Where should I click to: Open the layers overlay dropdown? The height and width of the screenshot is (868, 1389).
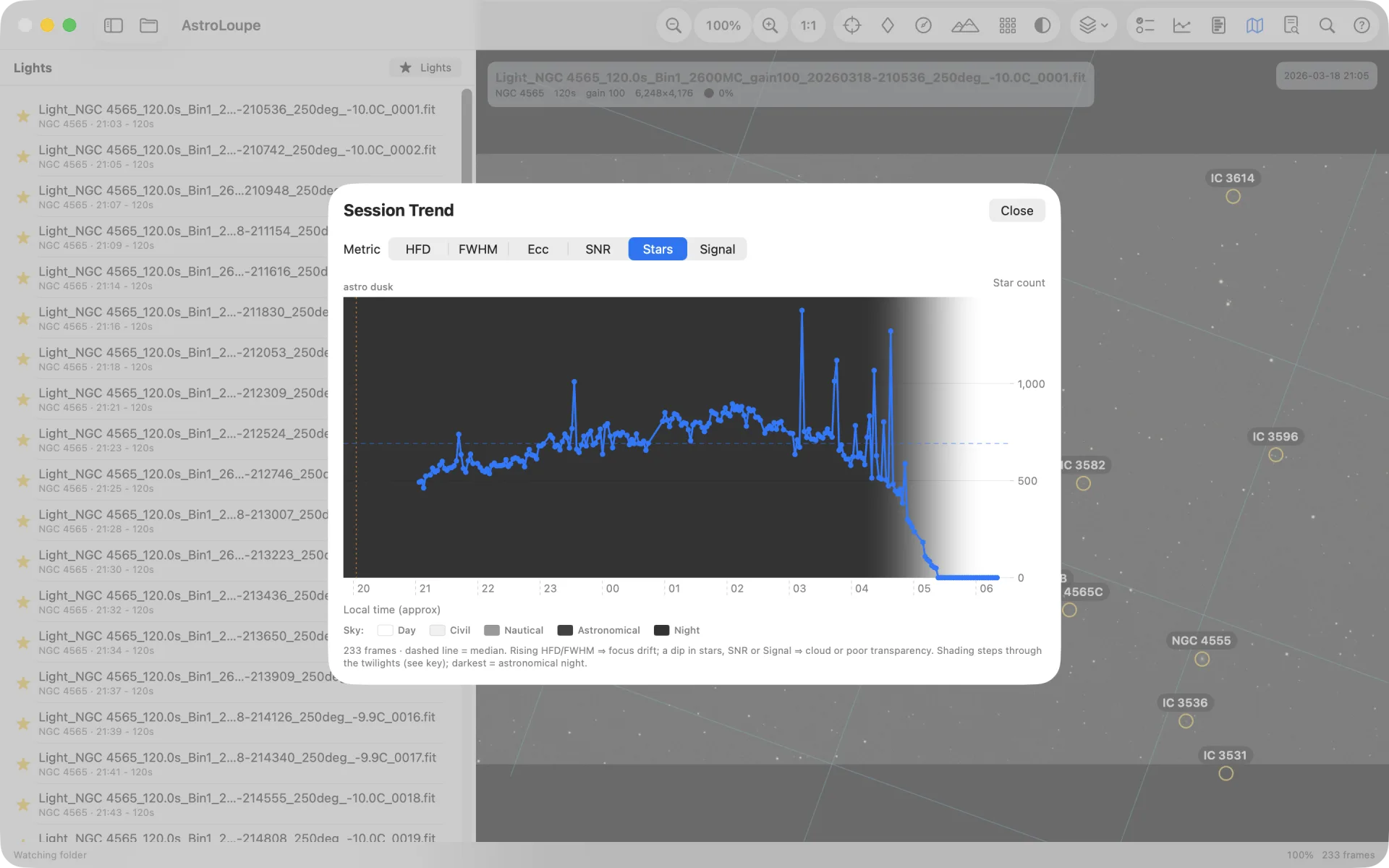coord(1094,25)
